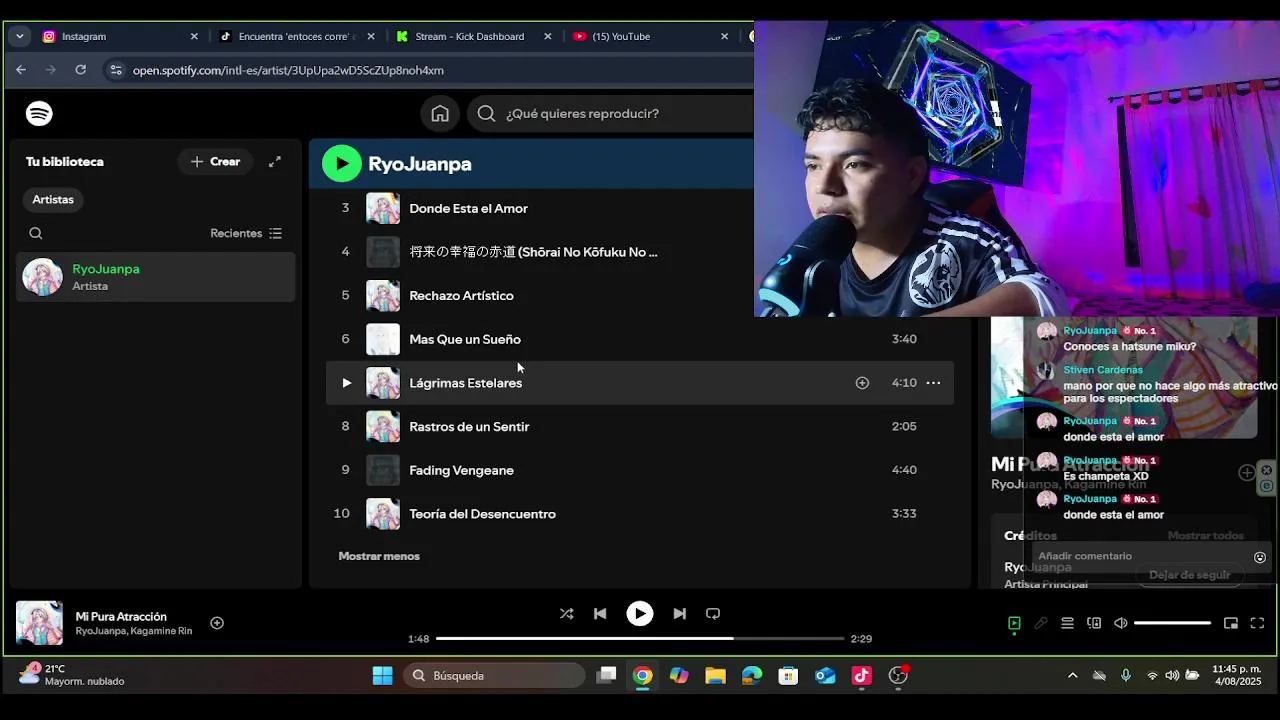Click the Windows Búsqueda search box
The width and height of the screenshot is (1280, 720).
tap(495, 676)
